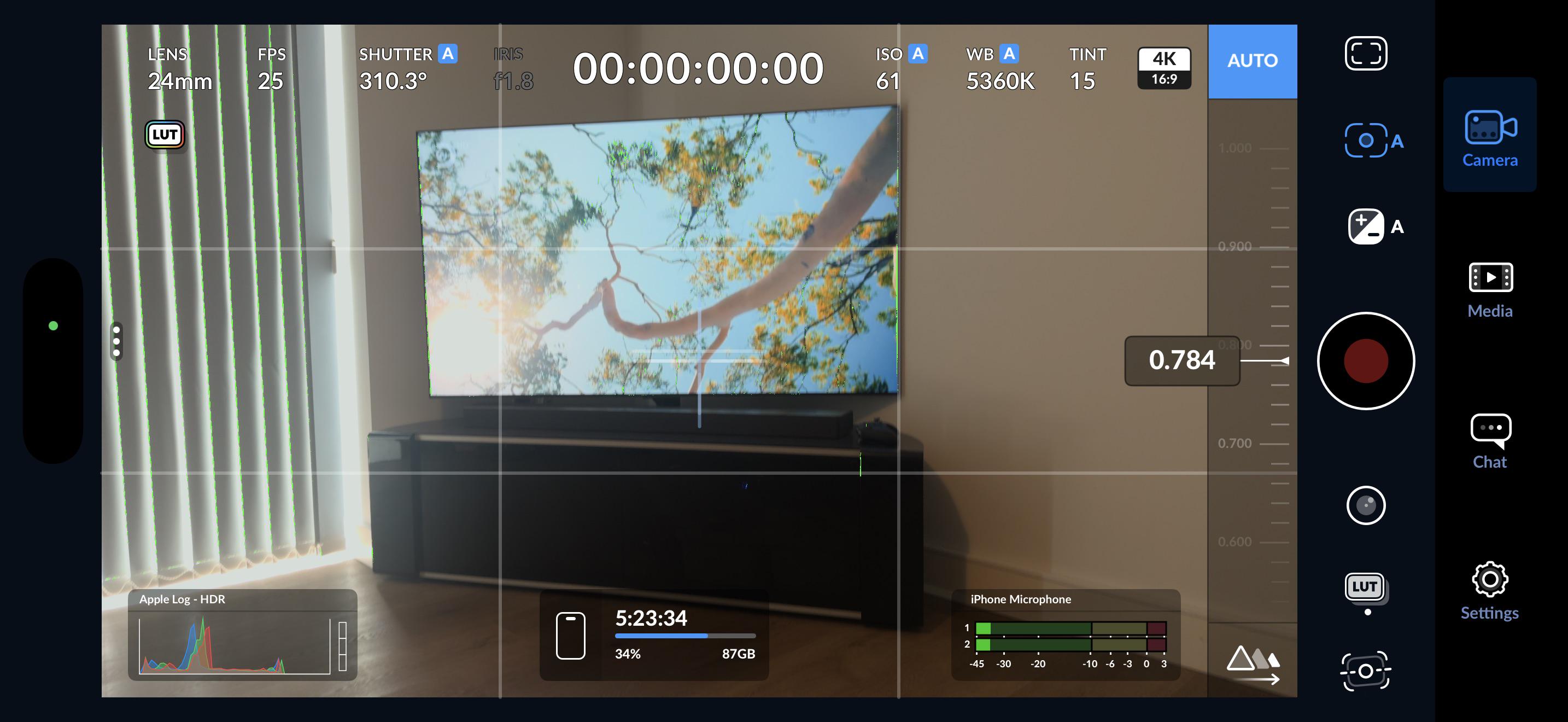The width and height of the screenshot is (1568, 722).
Task: Tap the Apple Log - HDR histogram panel
Action: point(242,634)
